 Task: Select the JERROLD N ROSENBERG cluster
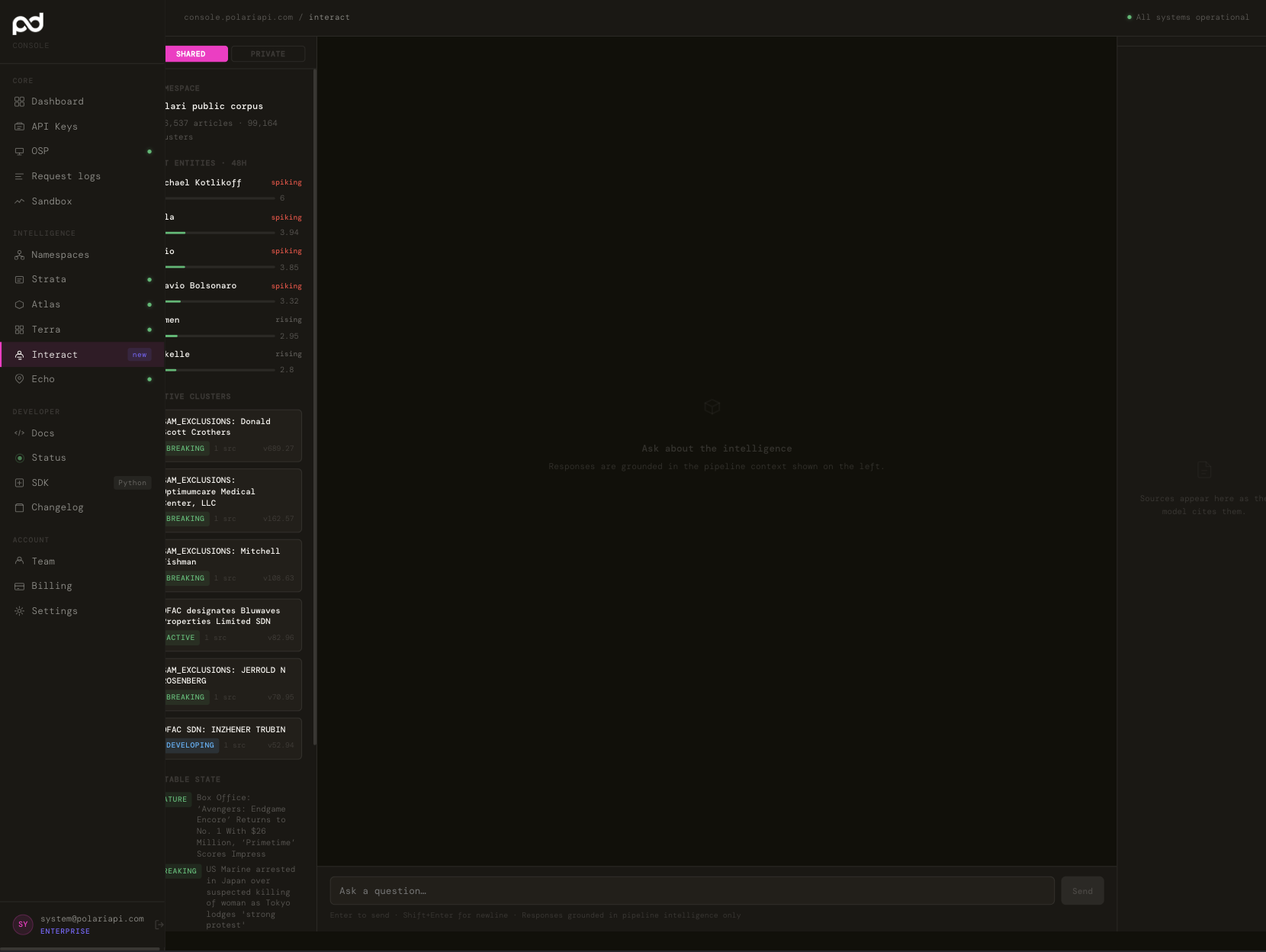point(233,684)
